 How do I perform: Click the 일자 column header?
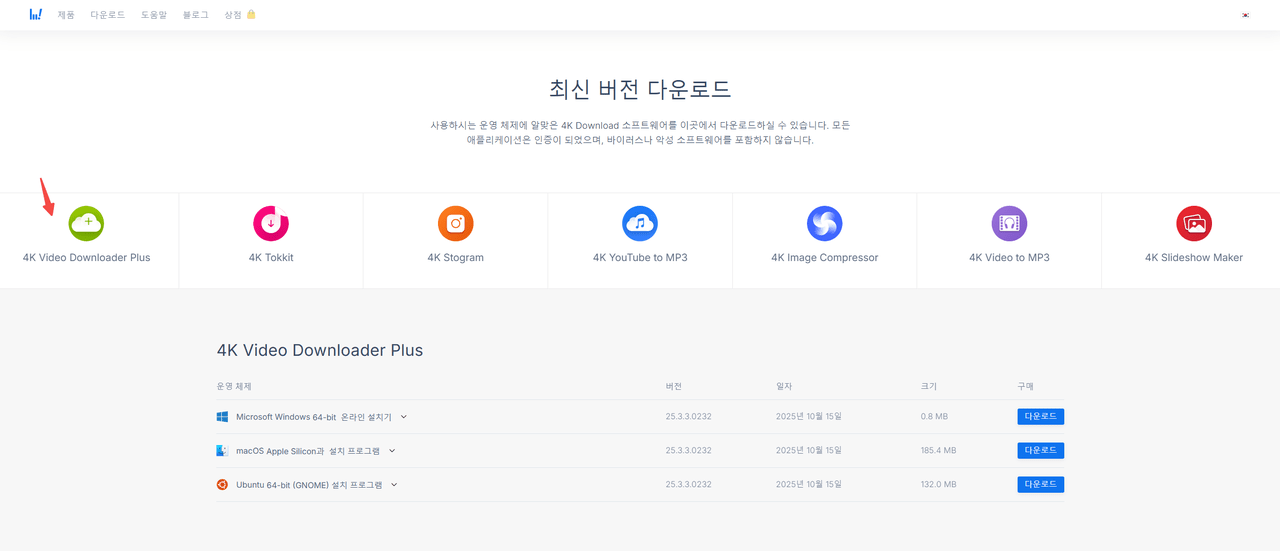point(784,386)
